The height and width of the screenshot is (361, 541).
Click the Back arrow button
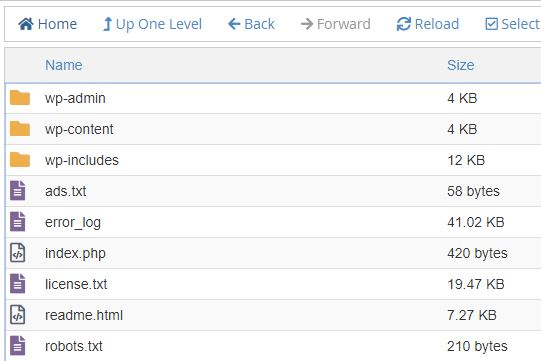pos(251,24)
